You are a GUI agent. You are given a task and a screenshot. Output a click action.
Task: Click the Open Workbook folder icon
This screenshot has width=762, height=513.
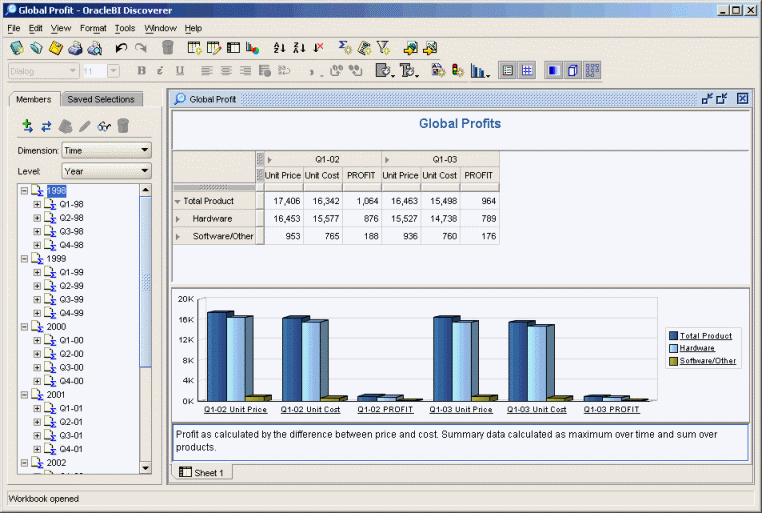click(x=36, y=48)
